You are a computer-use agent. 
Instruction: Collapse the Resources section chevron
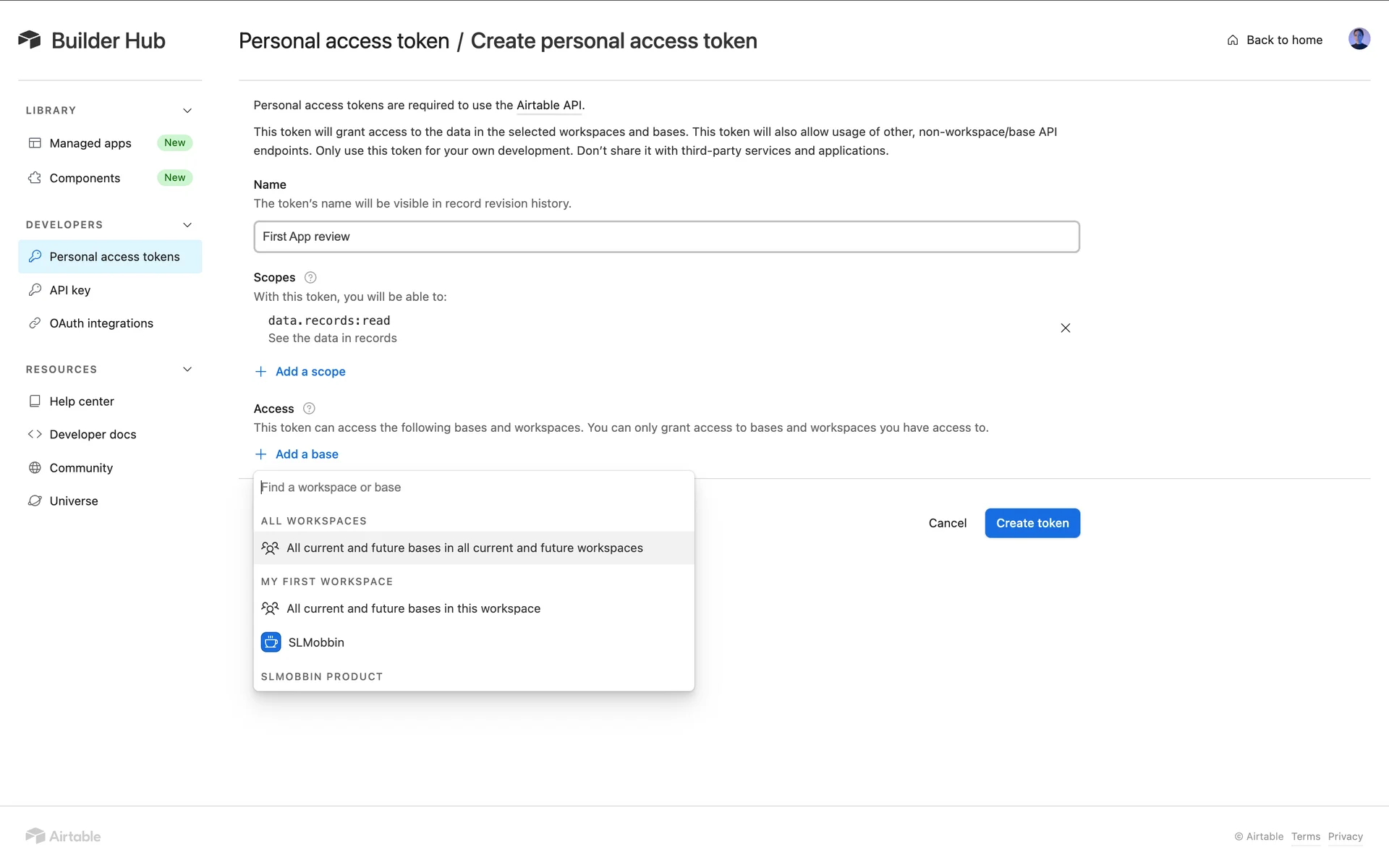[x=187, y=370]
